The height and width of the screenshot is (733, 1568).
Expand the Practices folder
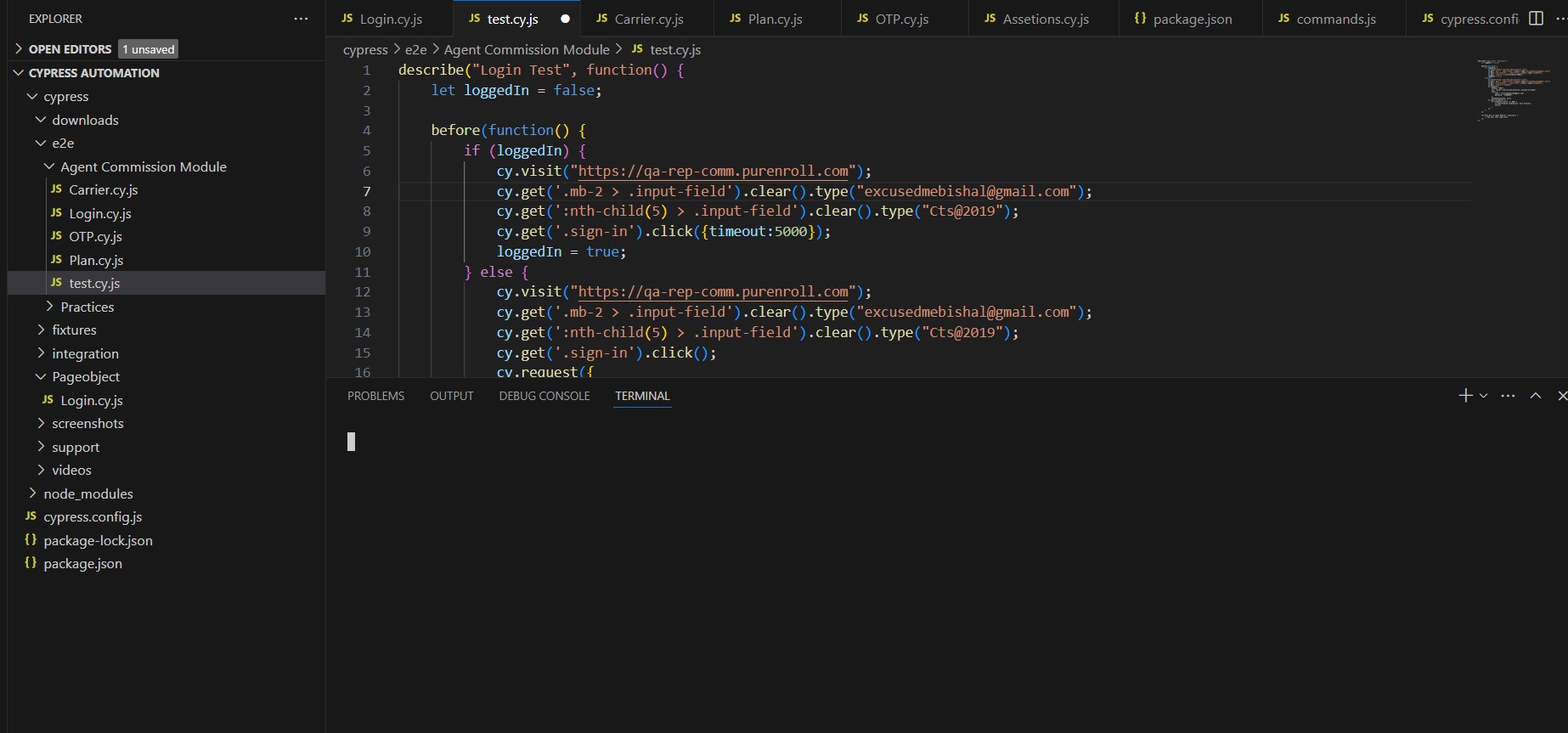[x=87, y=307]
